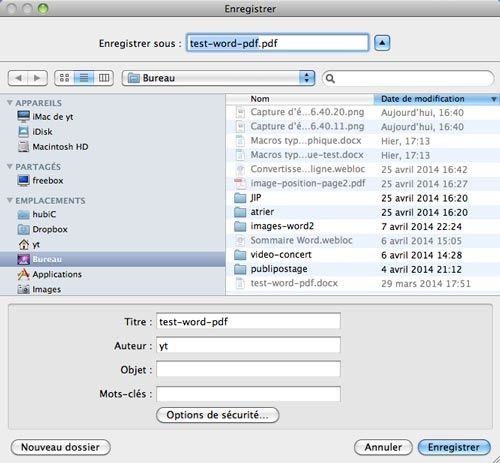Image resolution: width=500 pixels, height=463 pixels.
Task: Create a Nouveau dossier
Action: (x=61, y=447)
